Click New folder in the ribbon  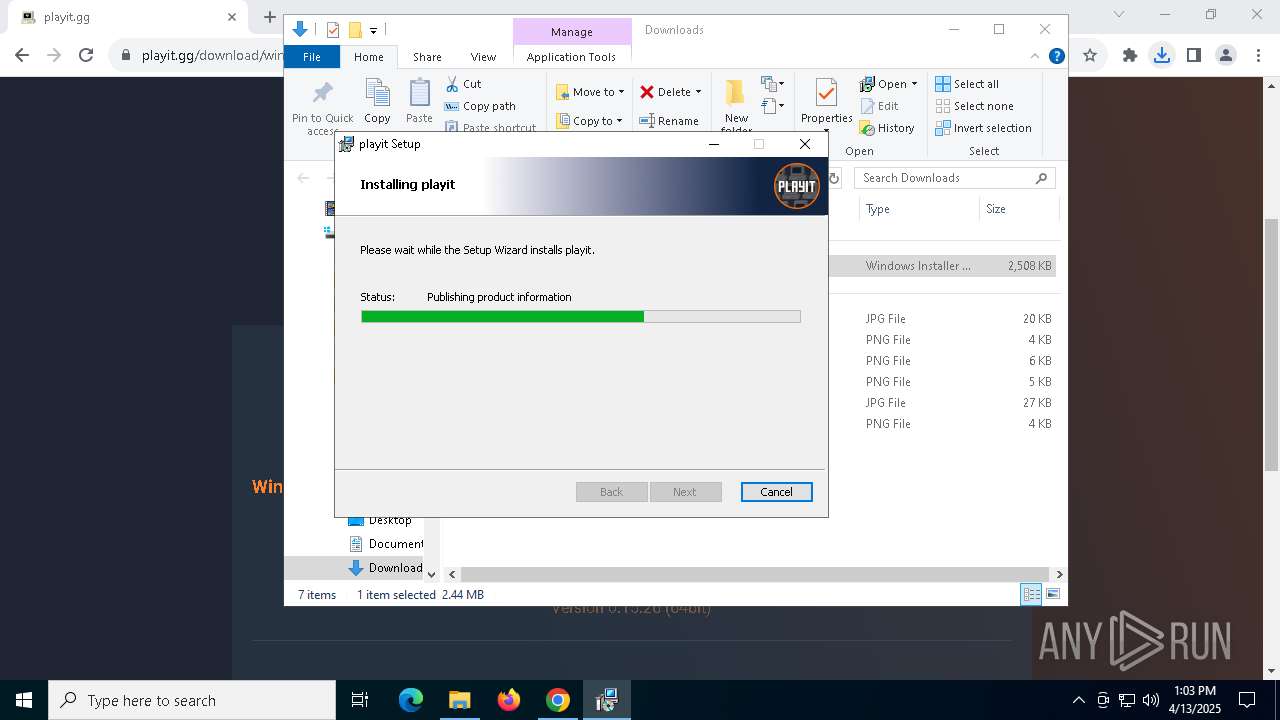pyautogui.click(x=736, y=108)
